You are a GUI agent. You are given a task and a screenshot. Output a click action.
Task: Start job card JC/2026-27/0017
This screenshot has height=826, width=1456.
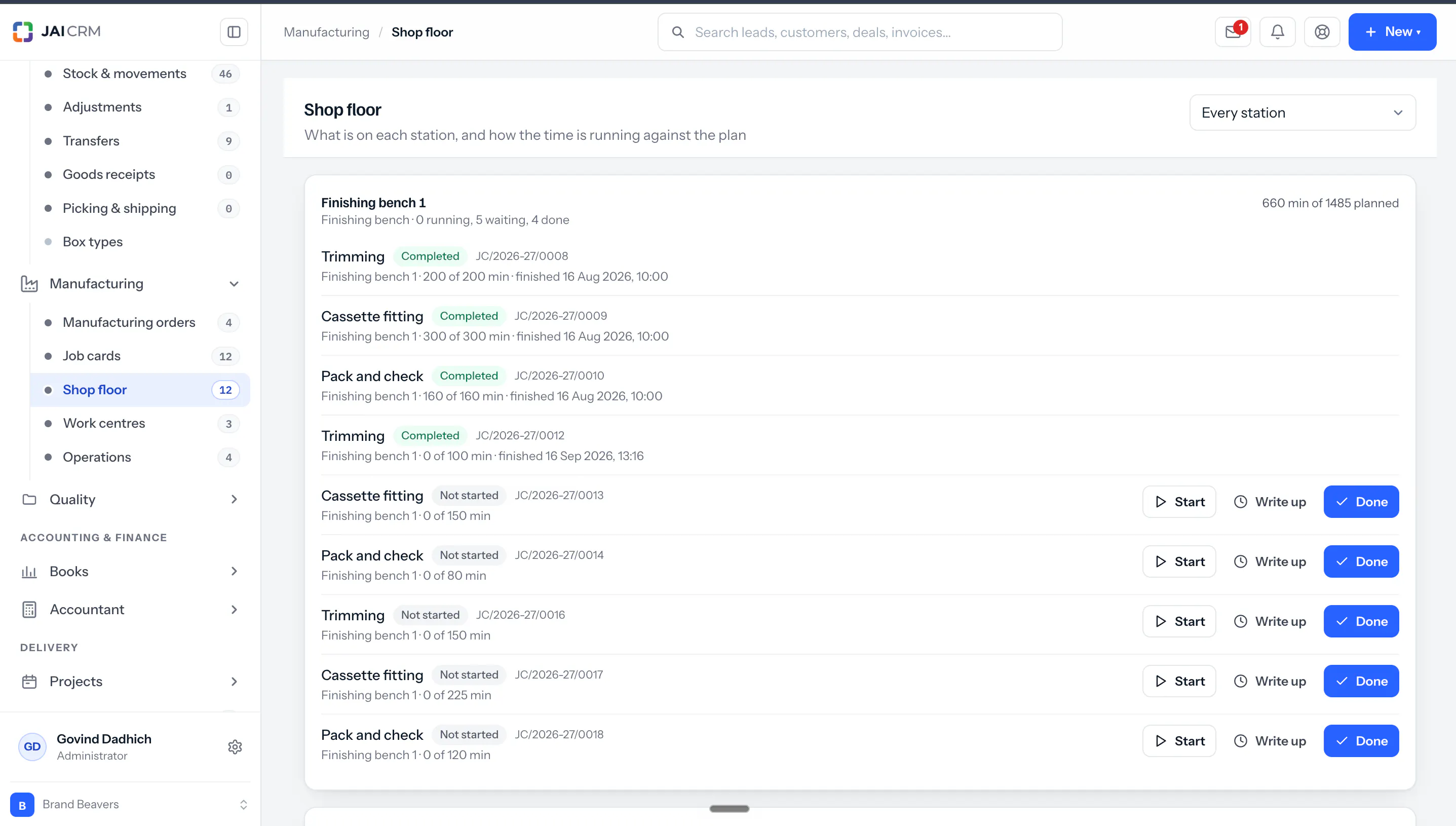tap(1179, 682)
